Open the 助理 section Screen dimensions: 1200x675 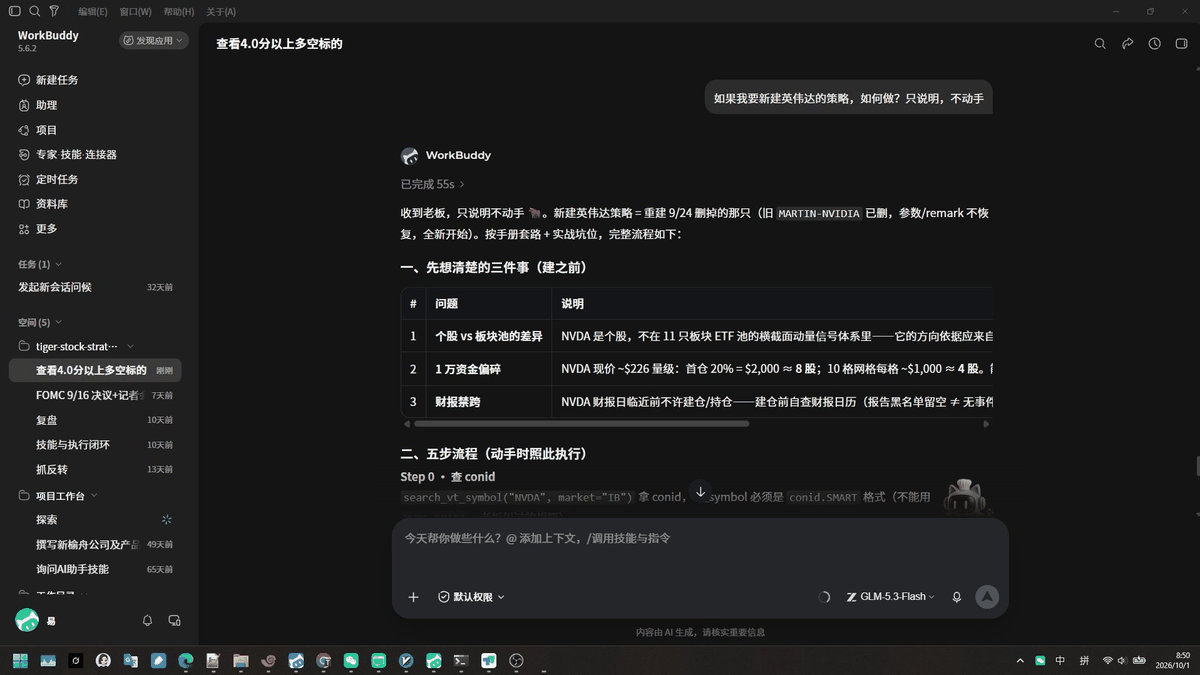38,105
